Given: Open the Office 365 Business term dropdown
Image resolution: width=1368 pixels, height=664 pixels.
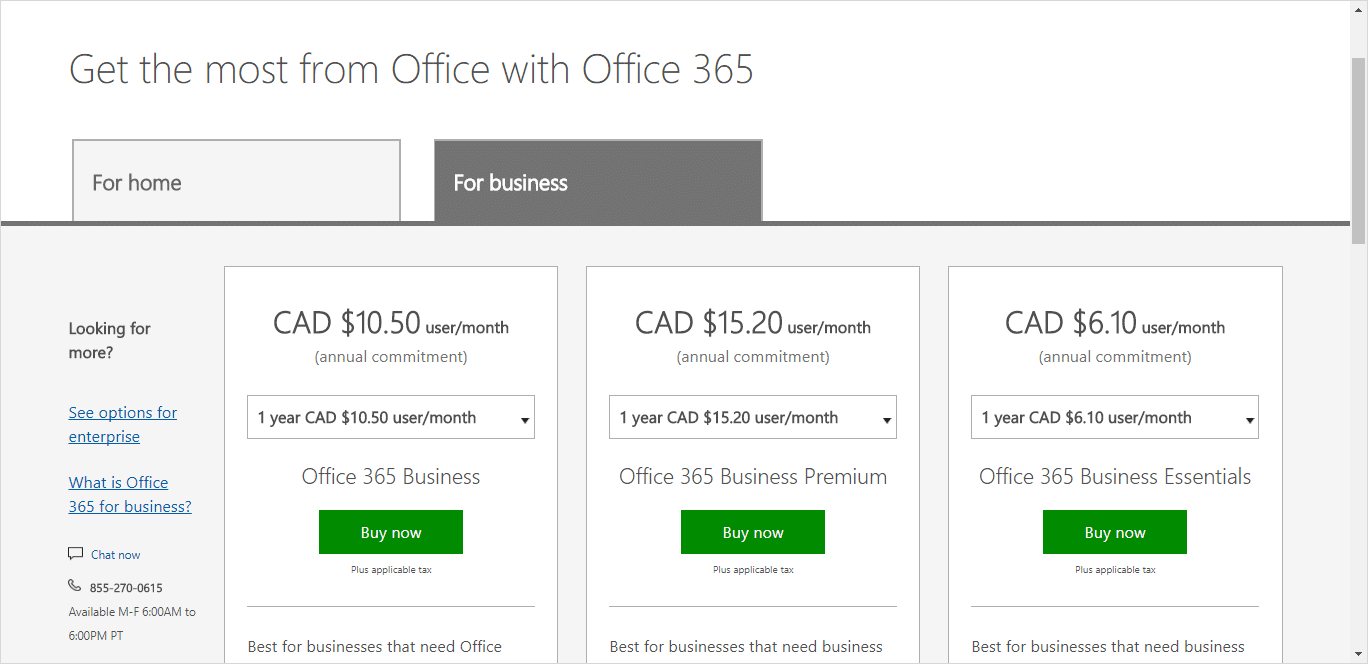Looking at the screenshot, I should [391, 418].
